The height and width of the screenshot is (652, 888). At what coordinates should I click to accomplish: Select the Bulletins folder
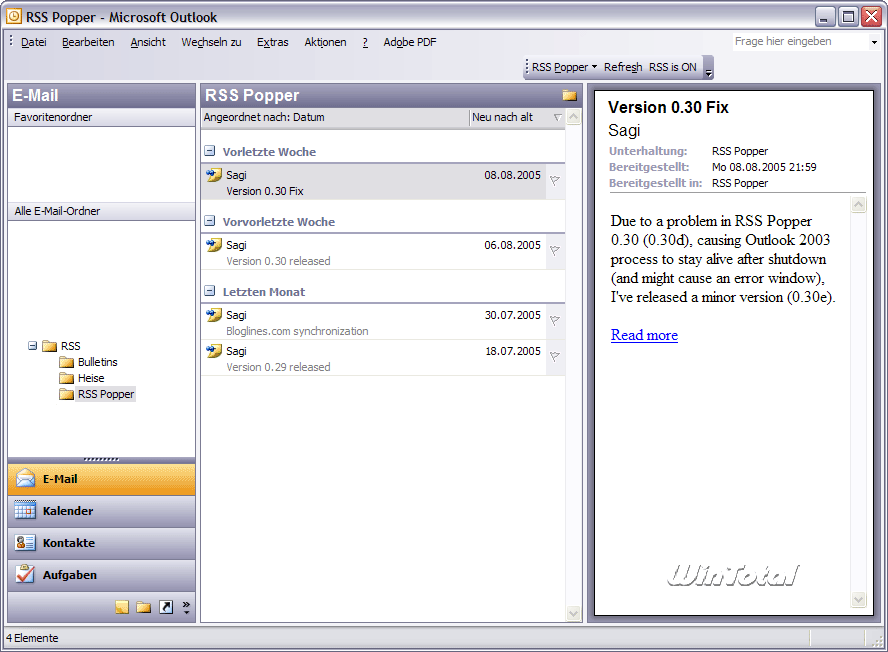[97, 362]
